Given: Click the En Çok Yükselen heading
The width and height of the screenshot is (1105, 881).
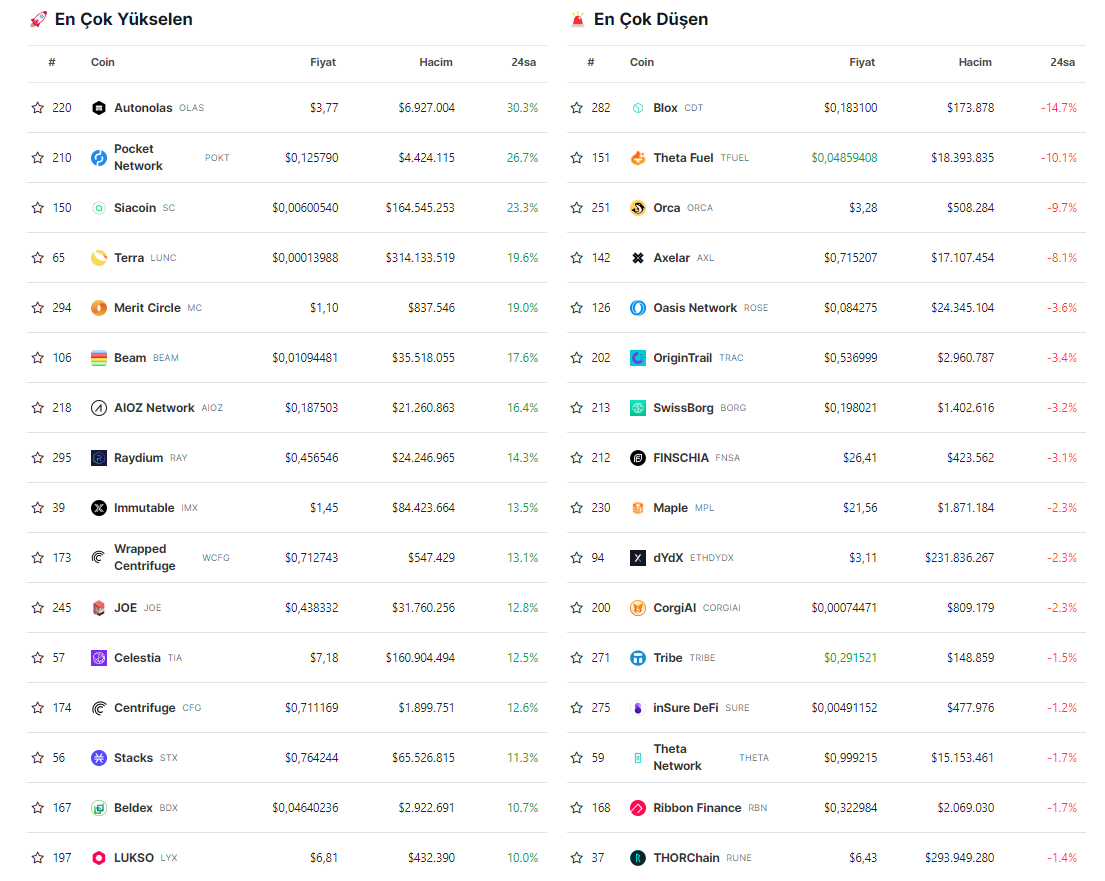Looking at the screenshot, I should [123, 19].
